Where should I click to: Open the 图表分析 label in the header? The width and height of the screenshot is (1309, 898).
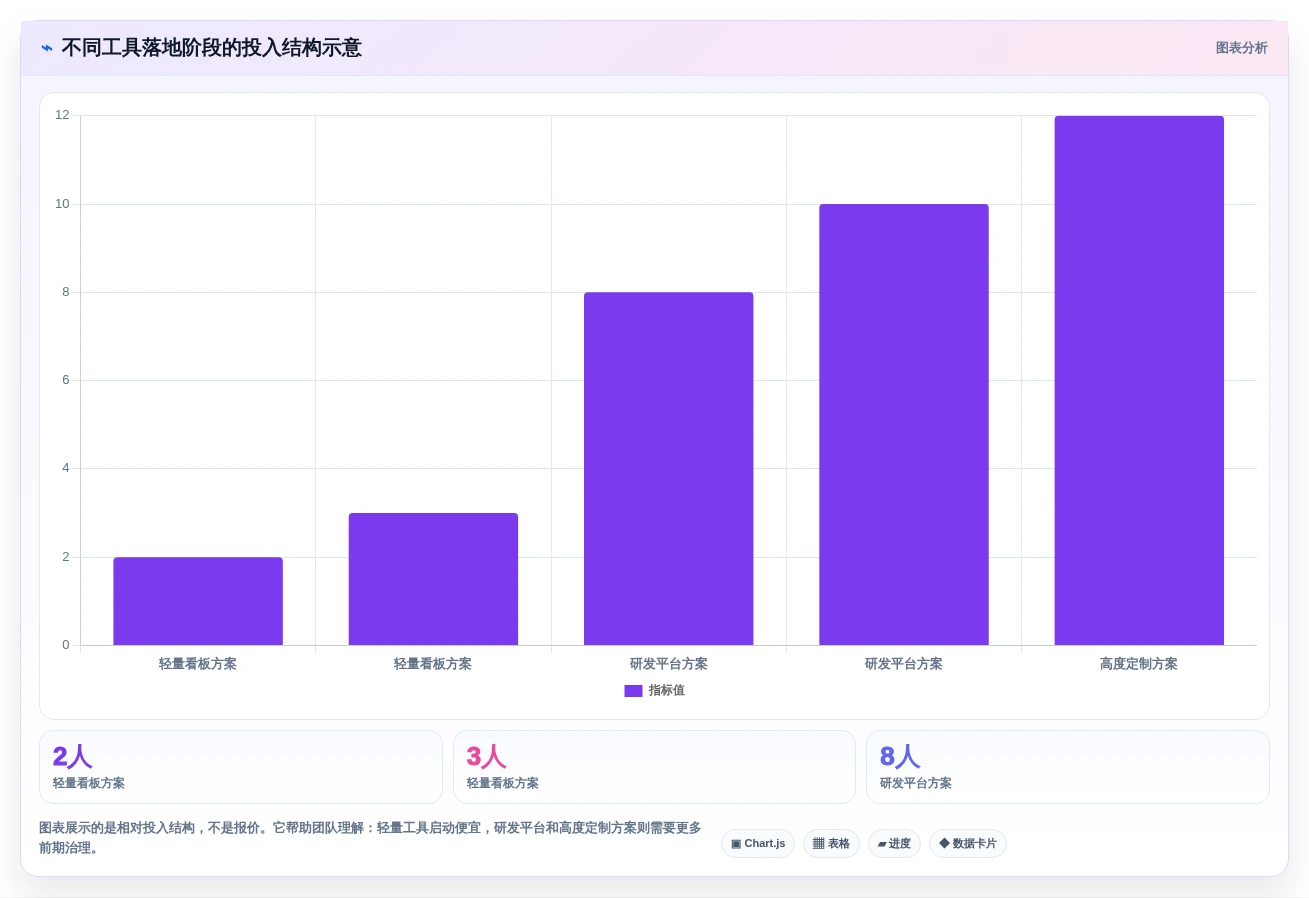pyautogui.click(x=1241, y=48)
